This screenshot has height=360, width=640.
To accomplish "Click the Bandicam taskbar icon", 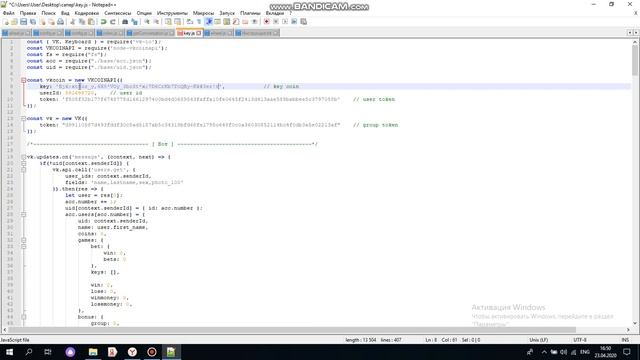I will pos(152,352).
